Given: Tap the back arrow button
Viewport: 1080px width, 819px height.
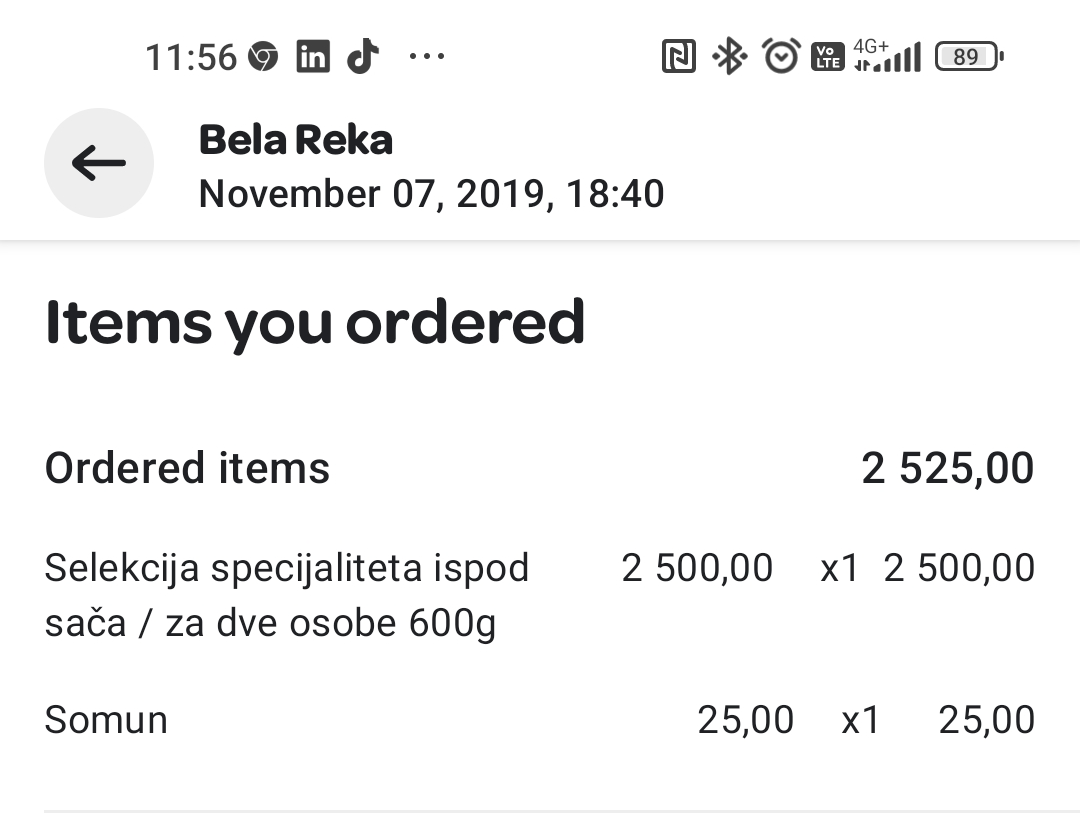Looking at the screenshot, I should (x=98, y=163).
